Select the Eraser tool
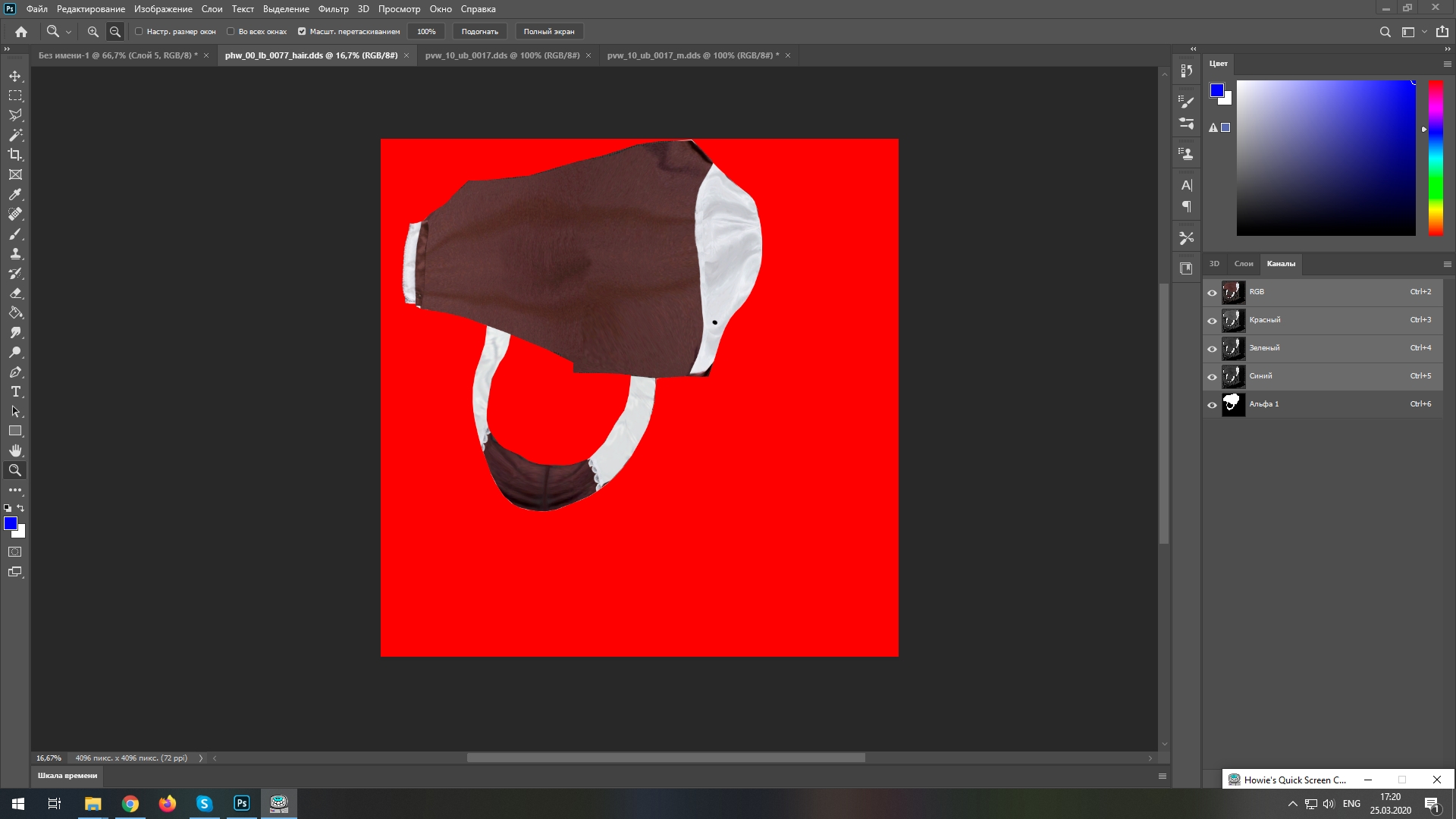This screenshot has width=1456, height=819. (x=15, y=293)
